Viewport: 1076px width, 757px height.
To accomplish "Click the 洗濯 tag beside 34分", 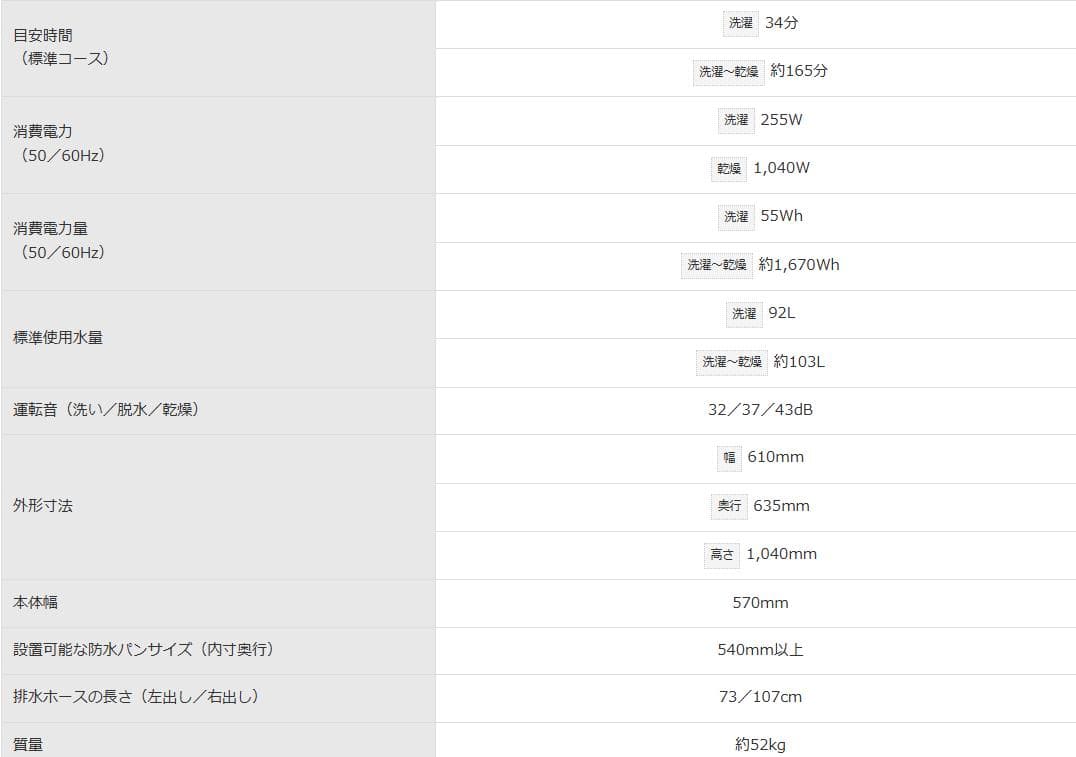I will pos(740,23).
